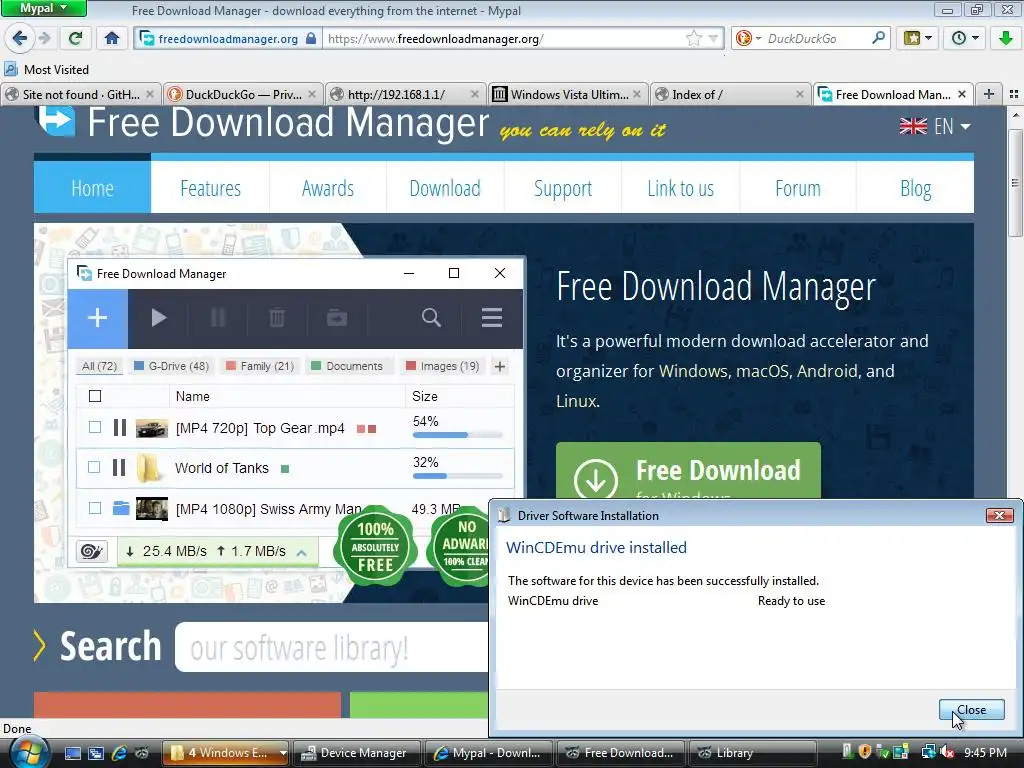This screenshot has width=1024, height=768.
Task: Open the Mypal application menu button
Action: pyautogui.click(x=44, y=8)
